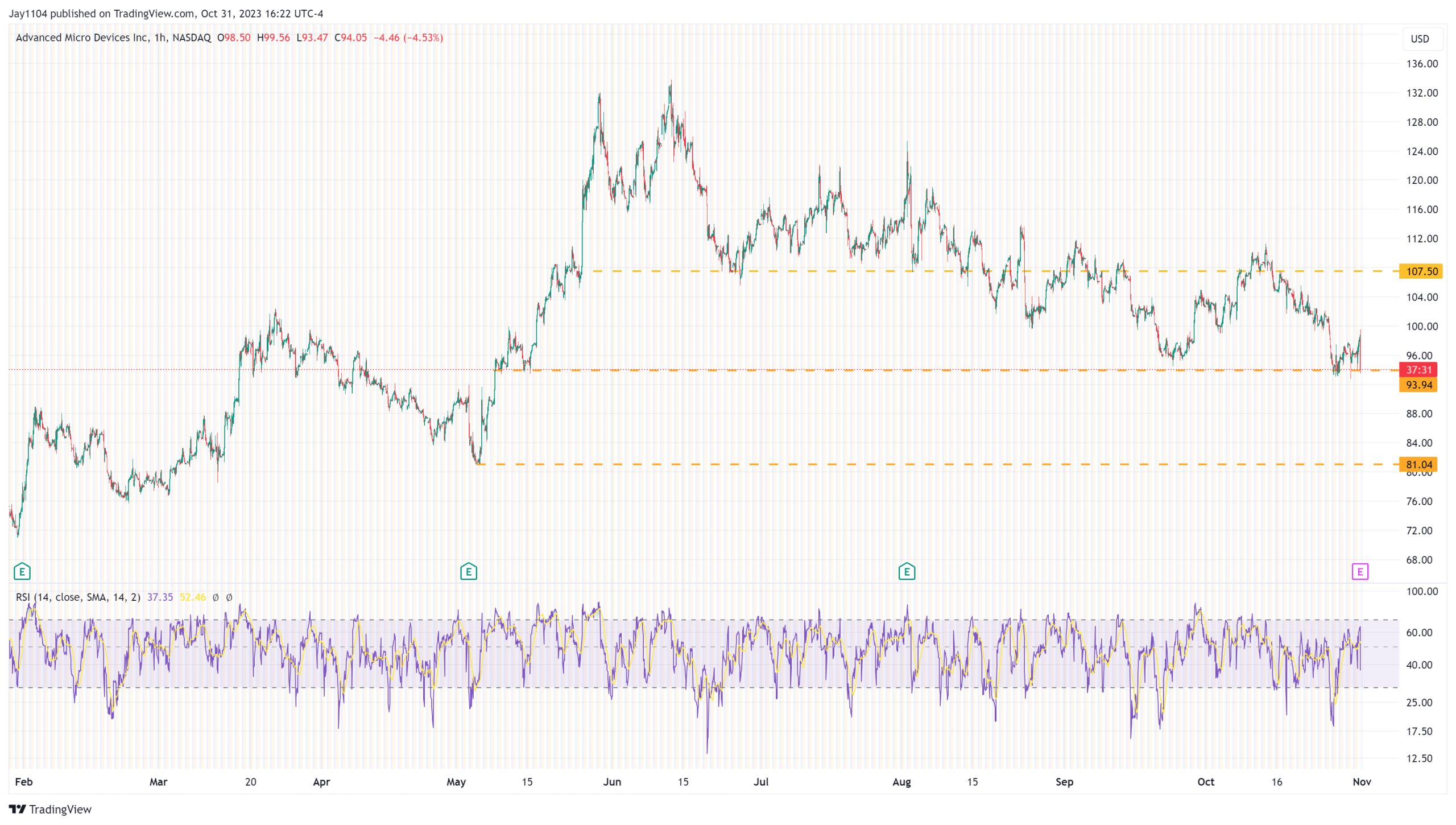Click the Apr label on time axis
This screenshot has height=825, width=1456.
(x=321, y=782)
